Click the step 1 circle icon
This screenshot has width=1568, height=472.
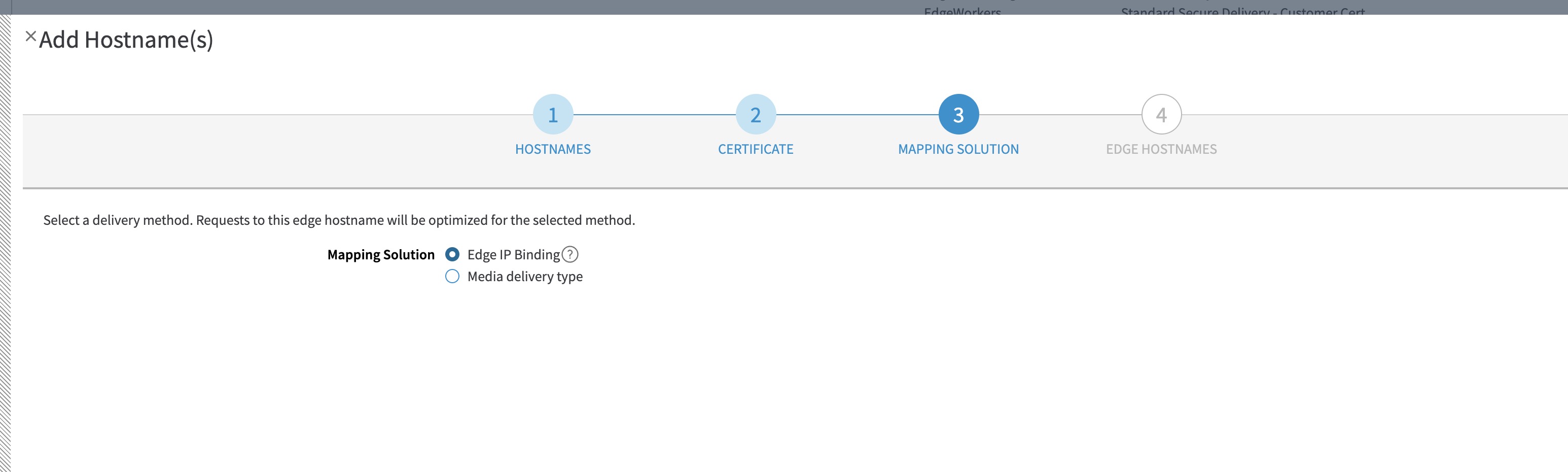point(553,115)
